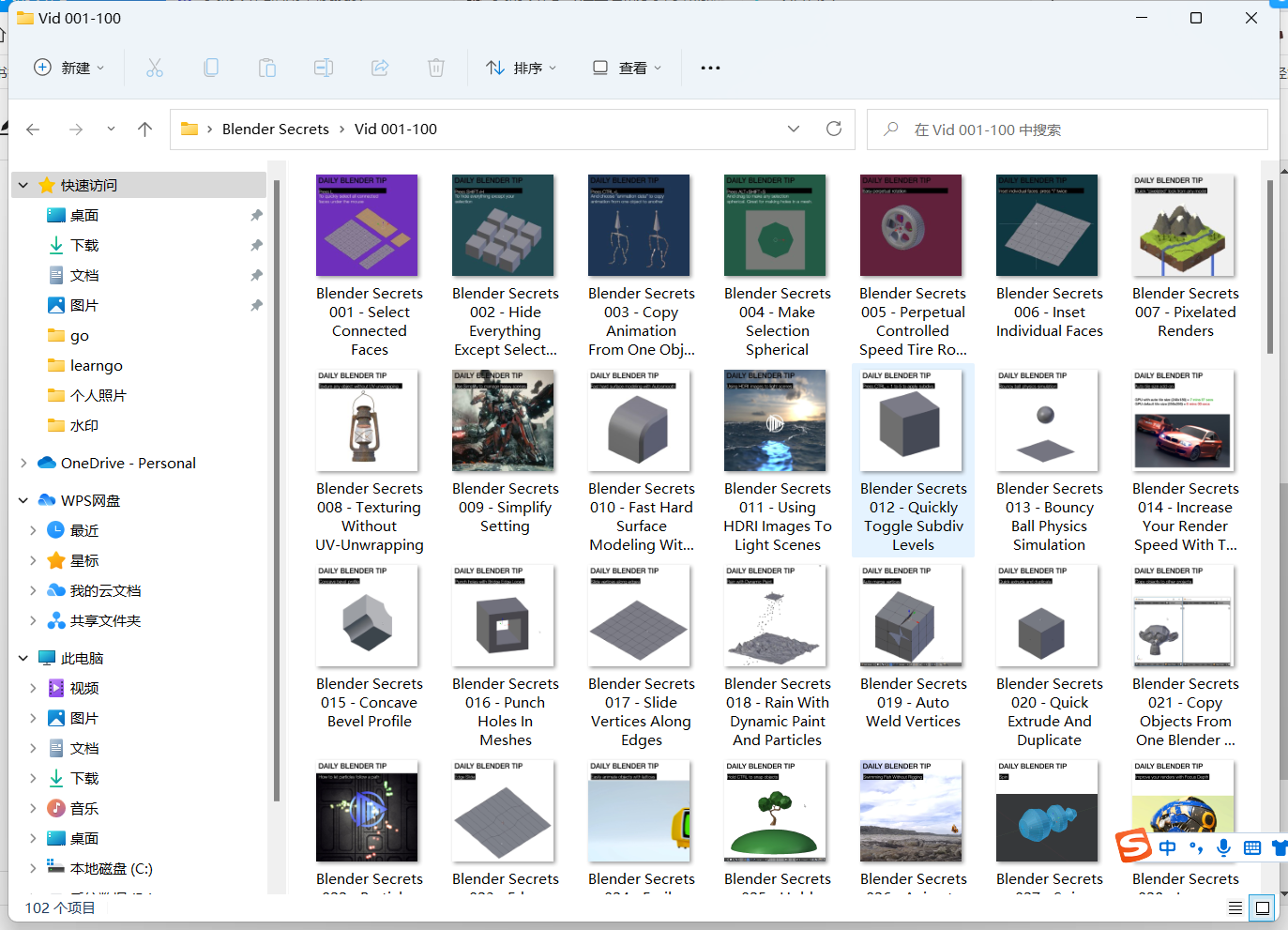The width and height of the screenshot is (1288, 930).
Task: Select video 007 - Pixelated Renders thumbnail
Action: click(1184, 225)
